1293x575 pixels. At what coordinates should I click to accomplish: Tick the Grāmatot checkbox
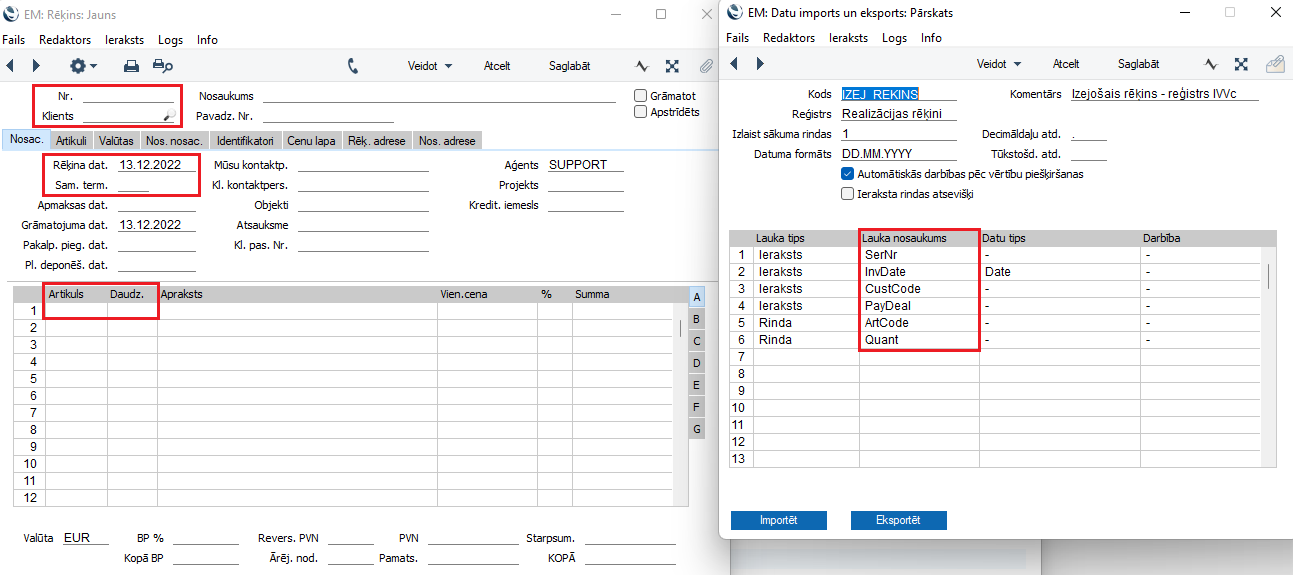point(641,96)
